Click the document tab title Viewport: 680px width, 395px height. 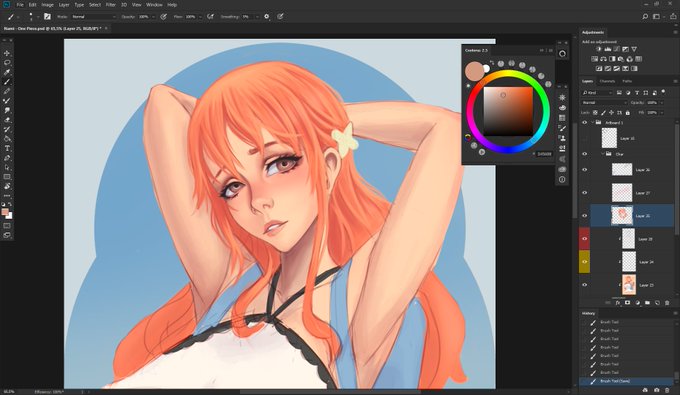pyautogui.click(x=52, y=28)
